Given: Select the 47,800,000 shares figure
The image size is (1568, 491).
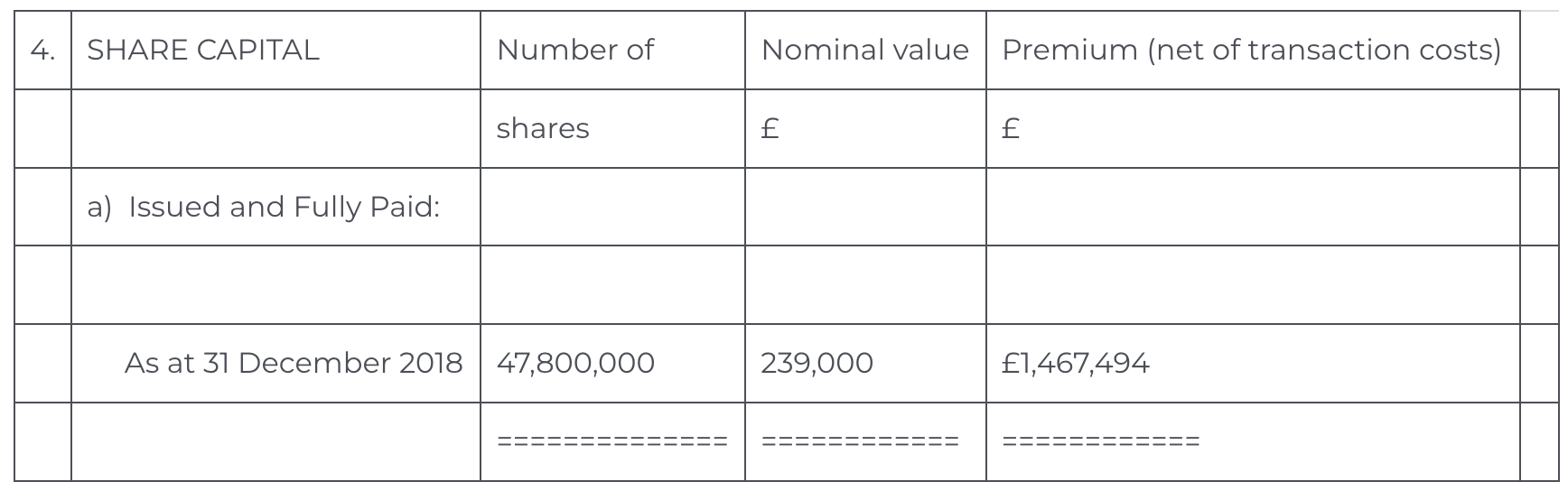Looking at the screenshot, I should [x=575, y=363].
